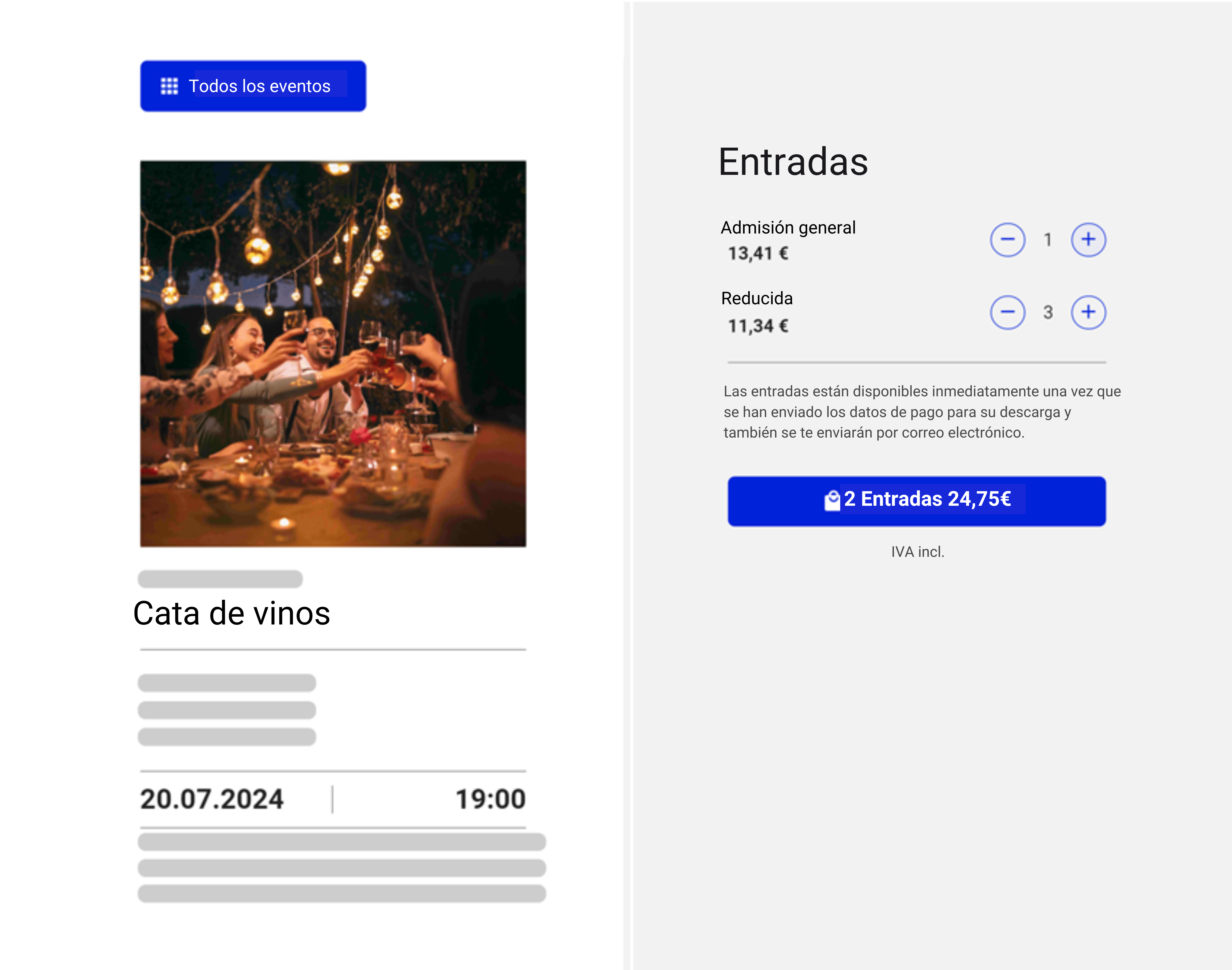Click the 13,41 € price
The image size is (1232, 970).
758,253
